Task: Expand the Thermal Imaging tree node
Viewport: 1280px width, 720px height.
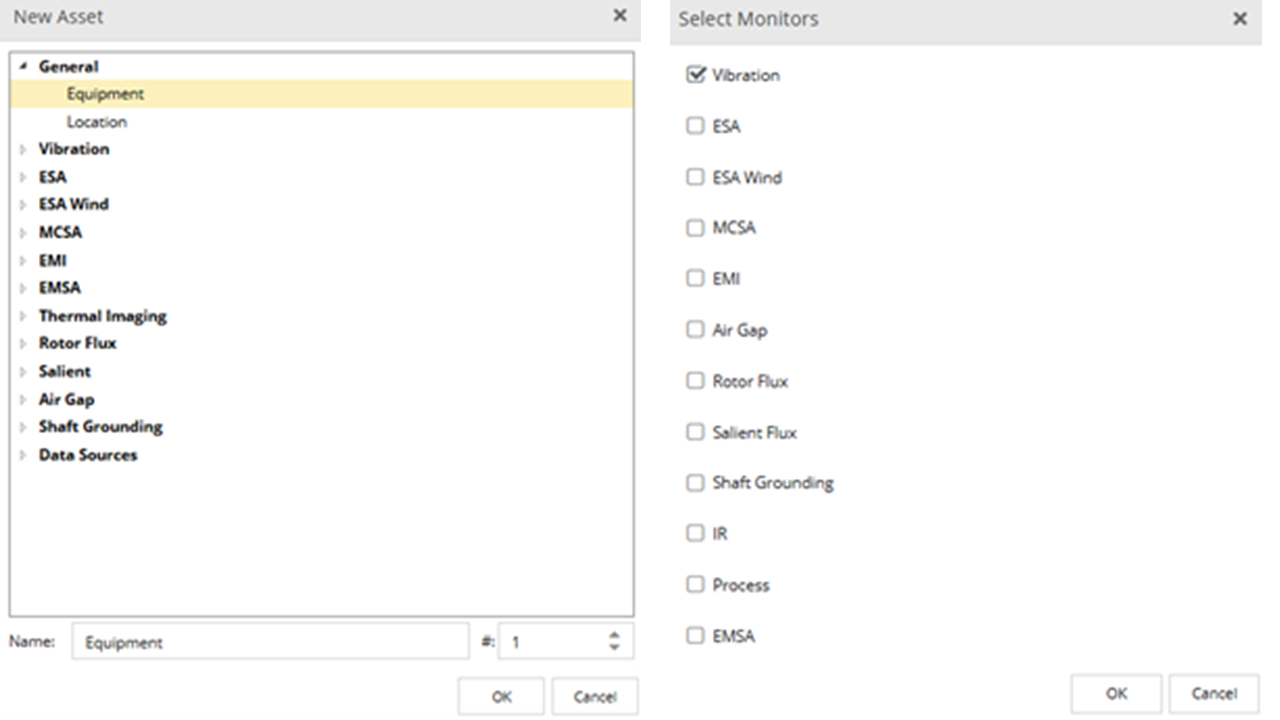Action: (x=23, y=316)
